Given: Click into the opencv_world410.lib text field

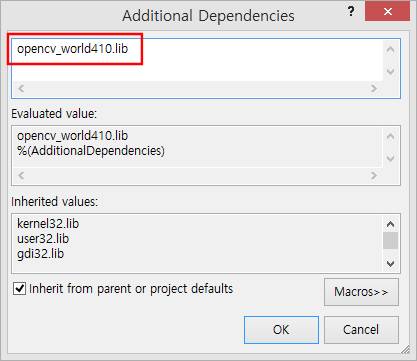Looking at the screenshot, I should (x=197, y=60).
